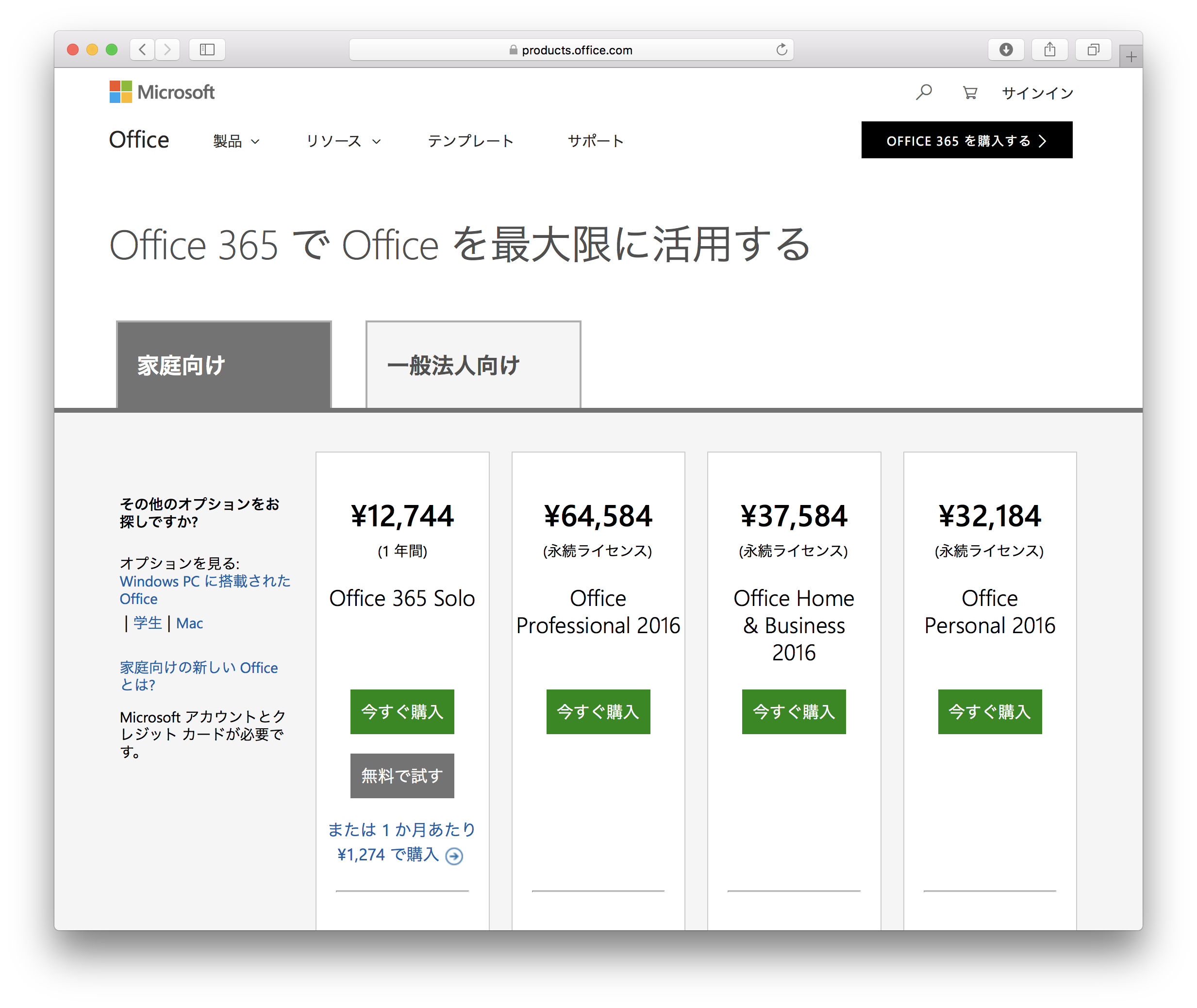Screen dimensions: 1197x1008
Task: Reload the page using the refresh icon
Action: (781, 50)
